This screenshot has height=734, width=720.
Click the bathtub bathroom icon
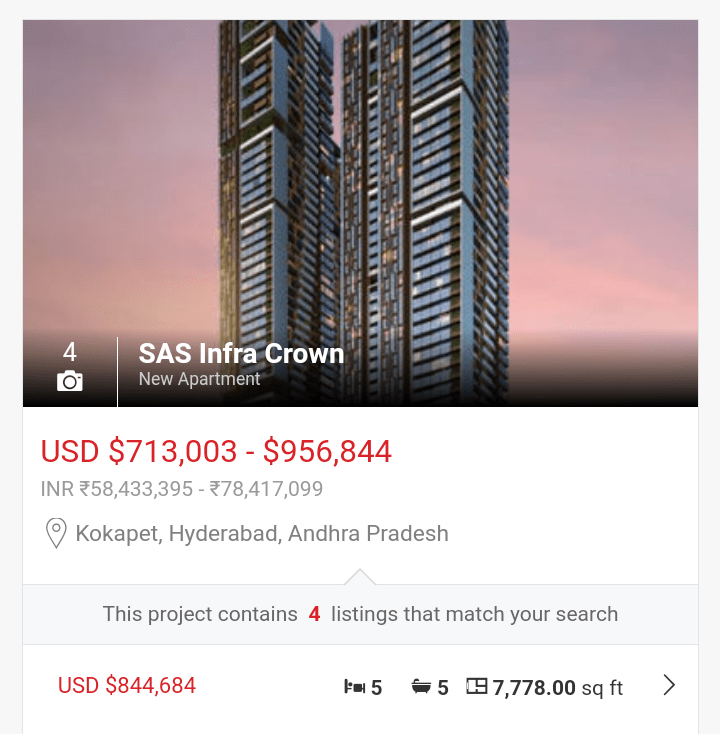pos(421,687)
